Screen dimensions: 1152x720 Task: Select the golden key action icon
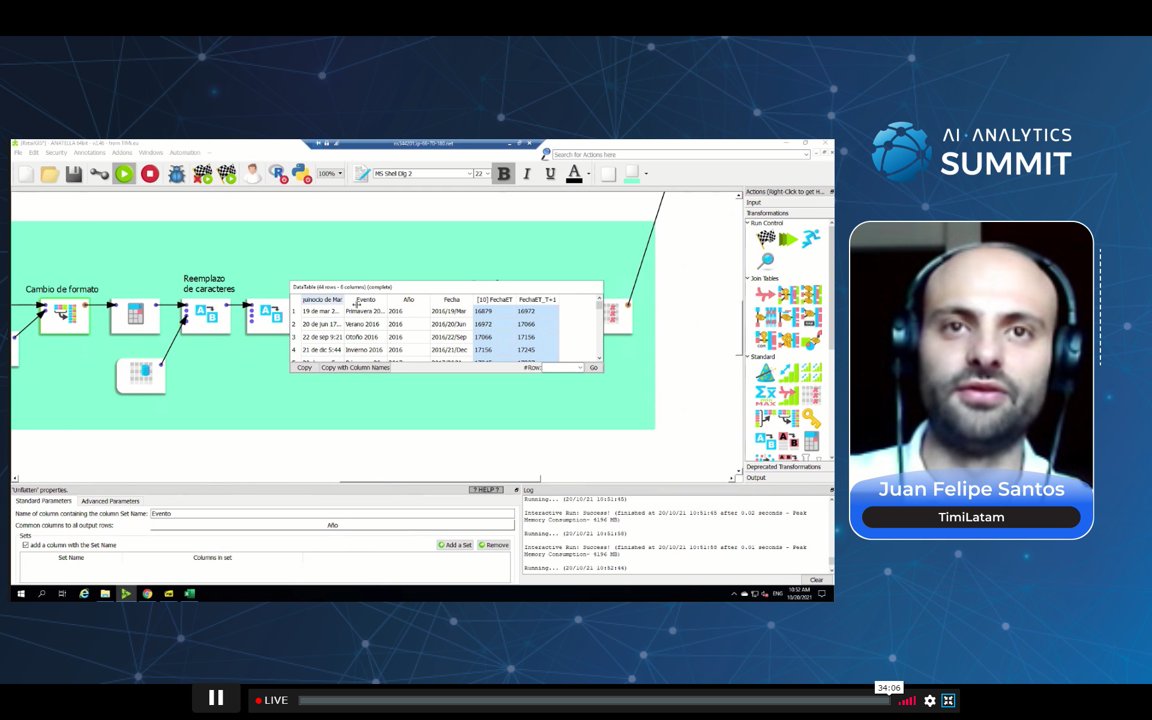tap(811, 419)
